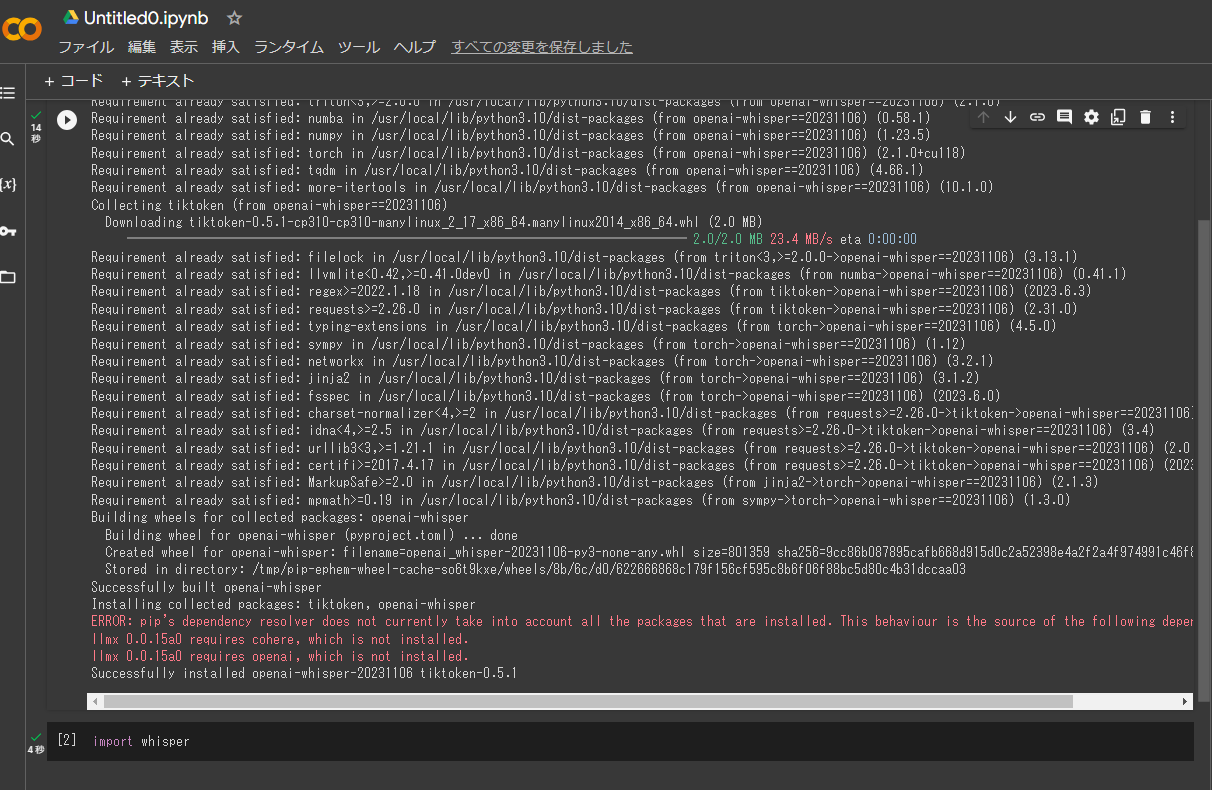This screenshot has height=790, width=1212.
Task: Open the ツール menu
Action: point(359,47)
